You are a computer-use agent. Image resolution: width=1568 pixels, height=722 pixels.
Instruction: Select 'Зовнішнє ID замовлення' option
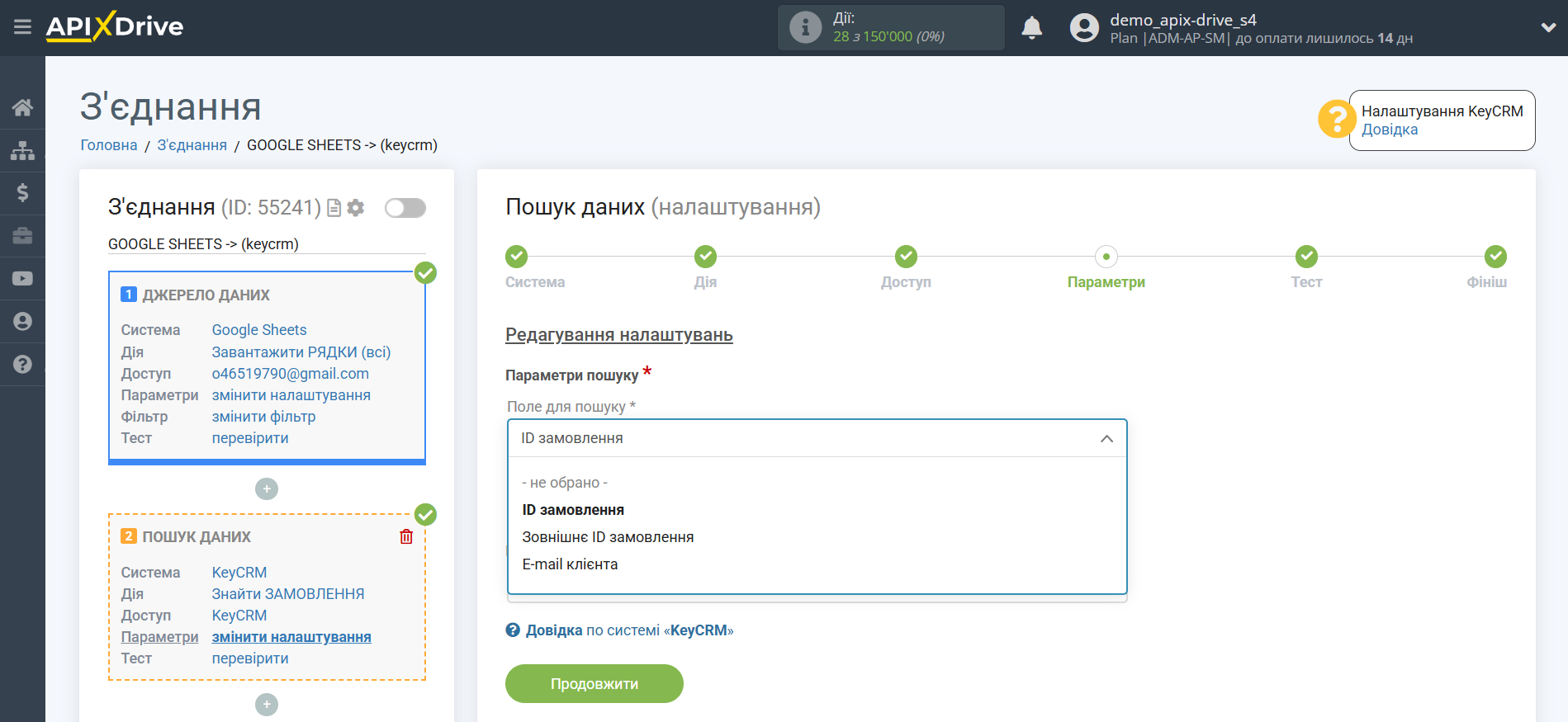coord(608,537)
